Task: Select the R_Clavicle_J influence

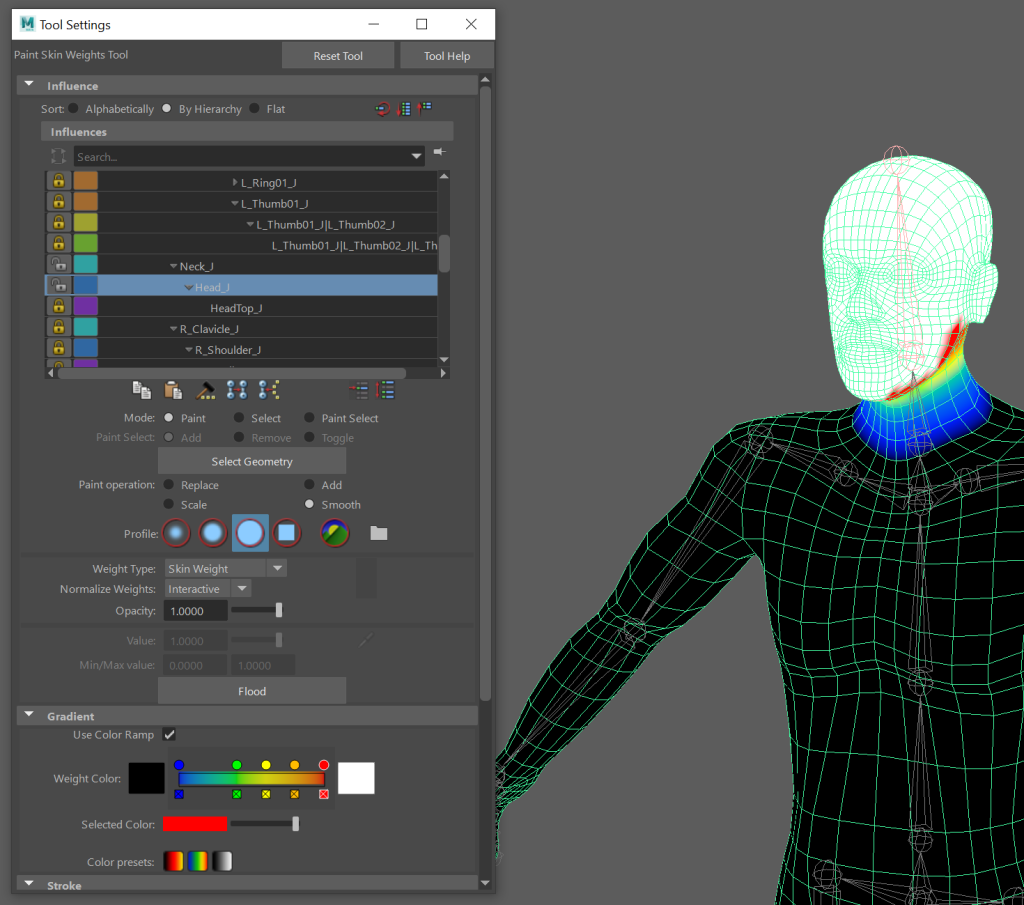Action: [x=209, y=328]
